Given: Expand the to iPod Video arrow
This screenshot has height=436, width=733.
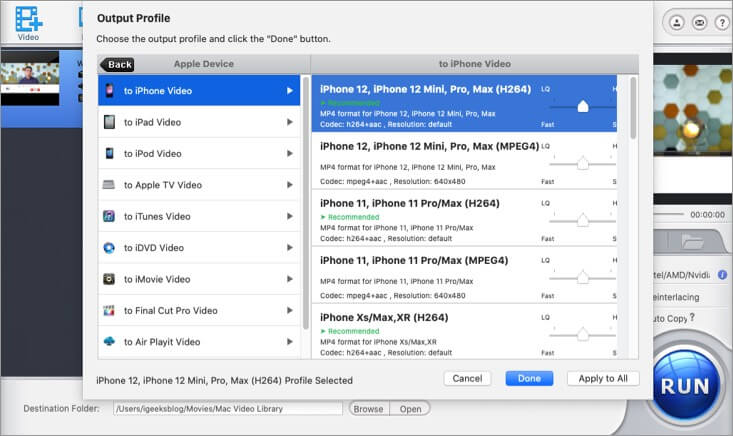Looking at the screenshot, I should (290, 153).
